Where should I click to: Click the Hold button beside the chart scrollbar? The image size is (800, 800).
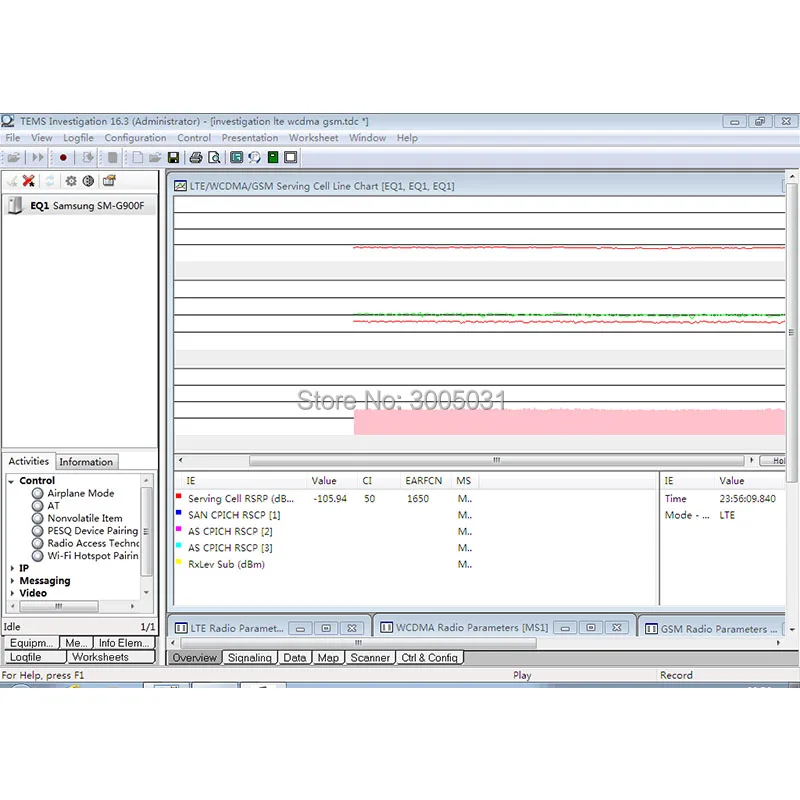[x=772, y=461]
